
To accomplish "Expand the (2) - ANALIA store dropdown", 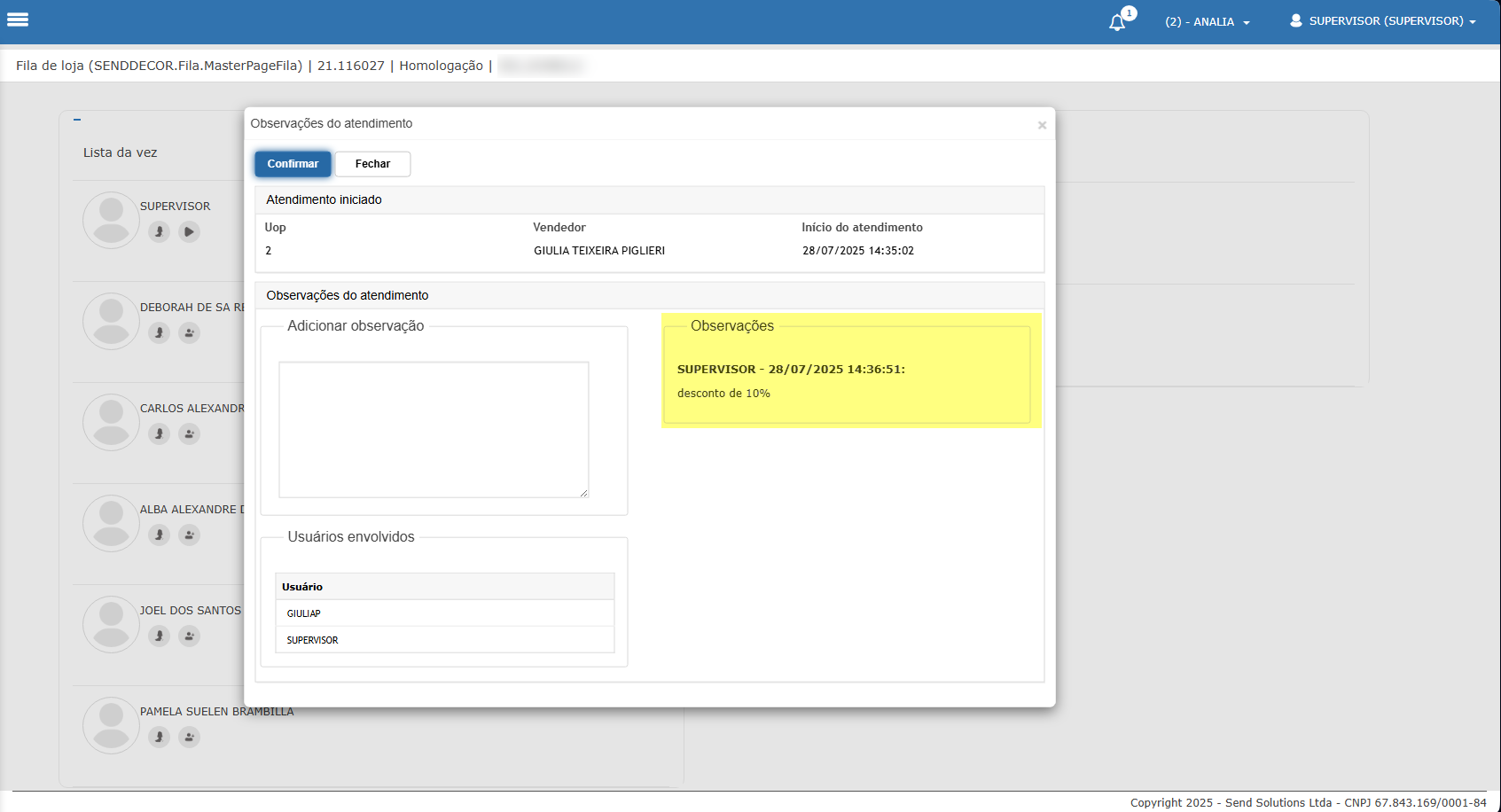I will (x=1207, y=22).
